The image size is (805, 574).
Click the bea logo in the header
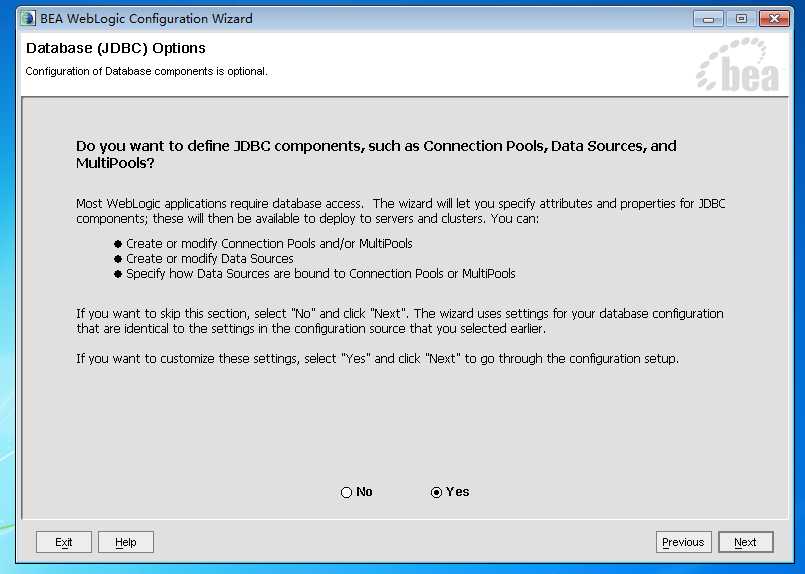pos(737,65)
